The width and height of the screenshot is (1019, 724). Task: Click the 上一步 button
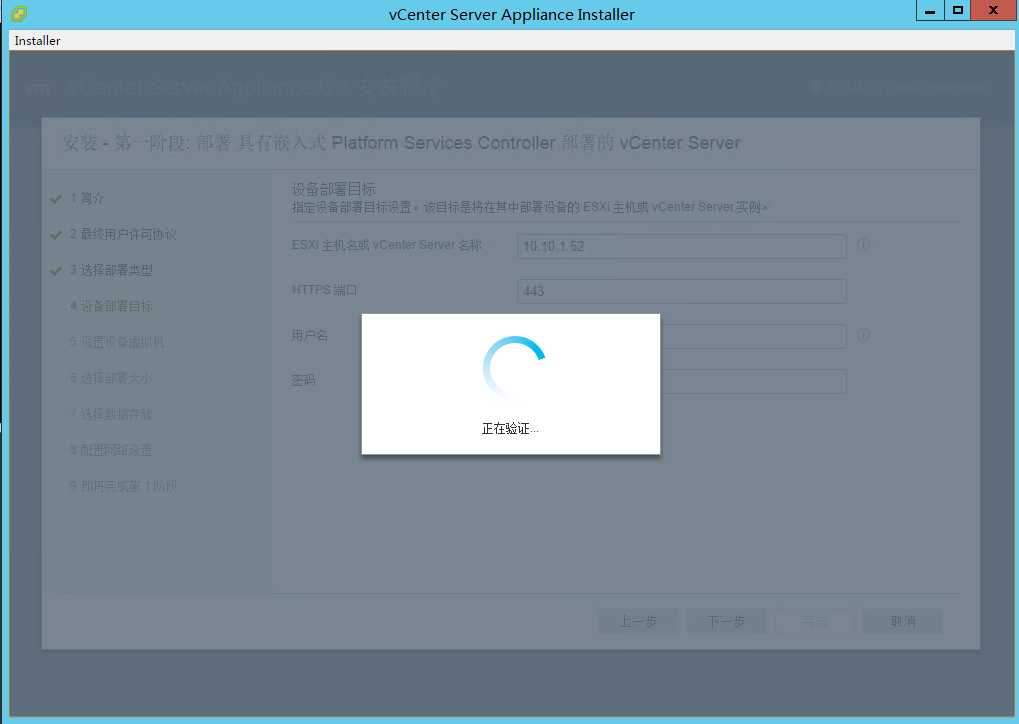coord(638,621)
